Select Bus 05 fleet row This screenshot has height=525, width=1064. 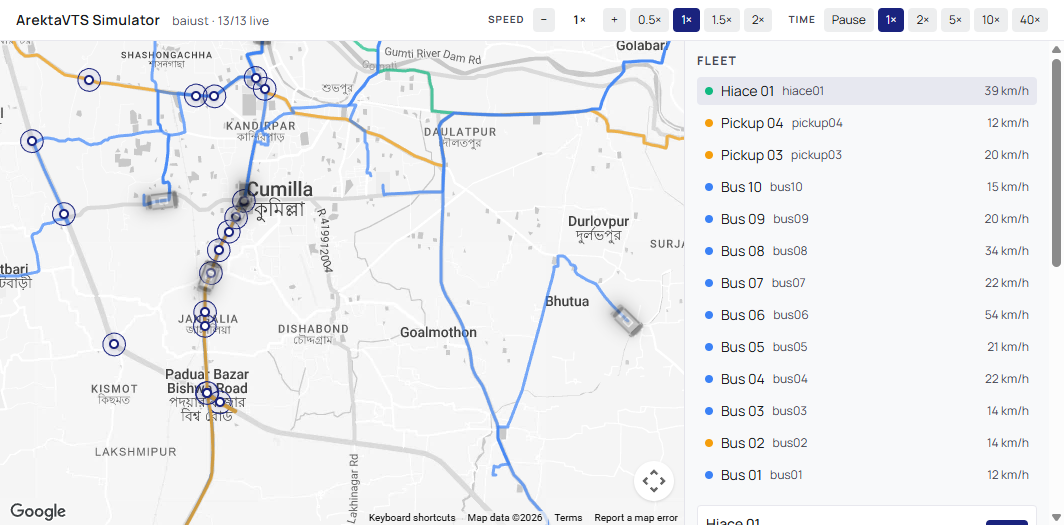point(867,347)
